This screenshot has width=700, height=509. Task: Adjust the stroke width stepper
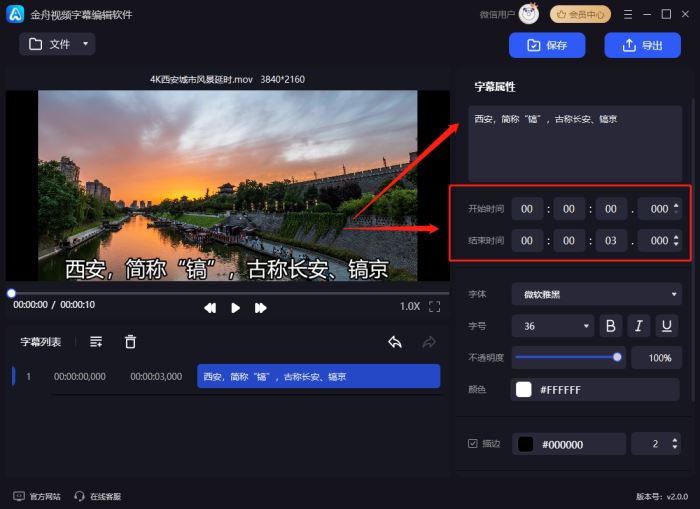(675, 443)
